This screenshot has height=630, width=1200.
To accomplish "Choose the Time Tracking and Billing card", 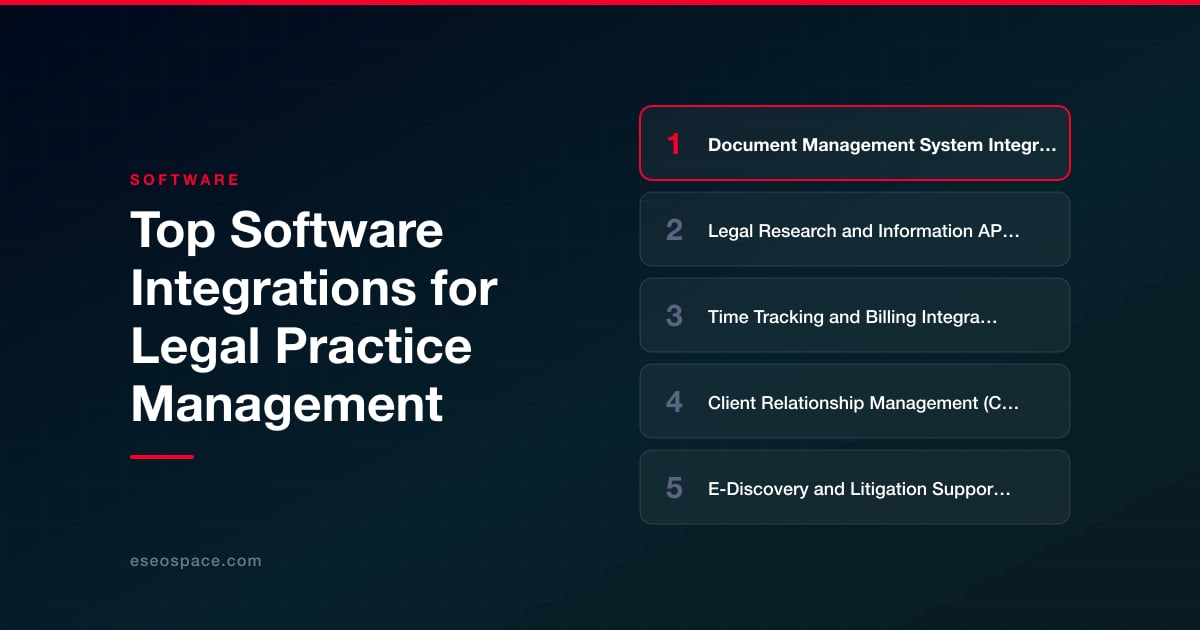I will [x=855, y=315].
